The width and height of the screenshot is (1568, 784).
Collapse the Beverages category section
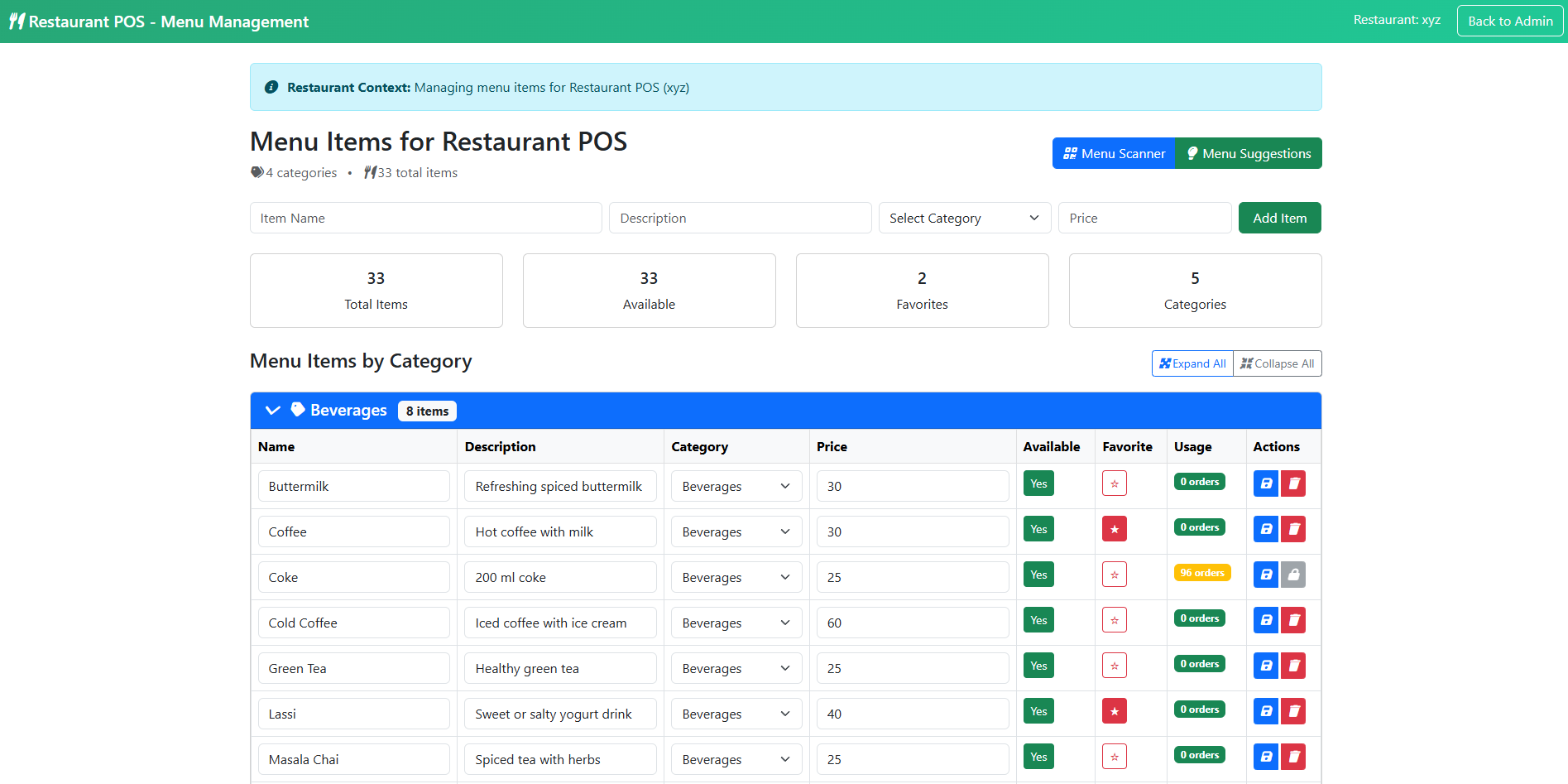272,410
